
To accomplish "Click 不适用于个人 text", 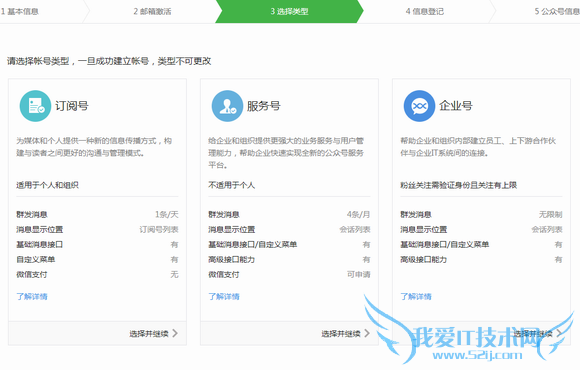I will (232, 185).
